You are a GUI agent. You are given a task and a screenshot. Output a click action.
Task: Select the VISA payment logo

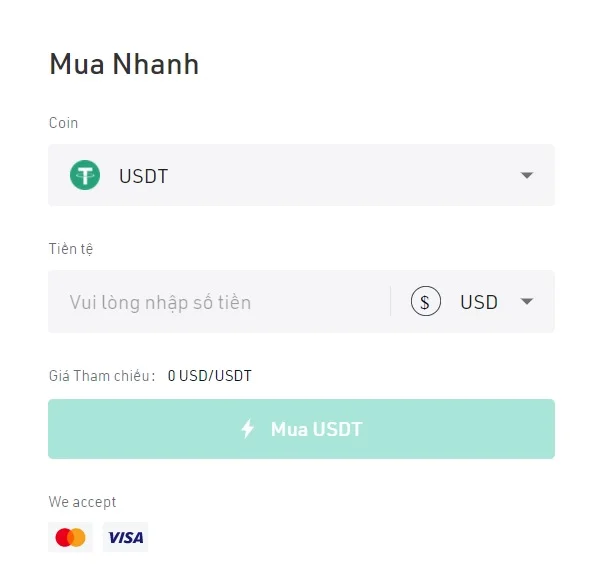click(125, 537)
